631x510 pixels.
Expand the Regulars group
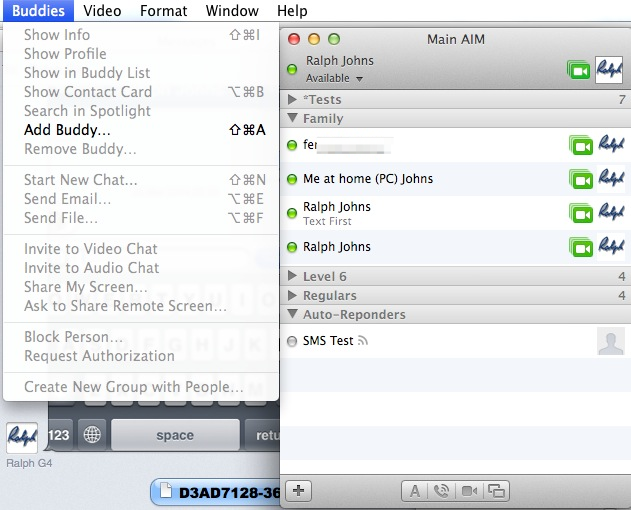[x=293, y=295]
